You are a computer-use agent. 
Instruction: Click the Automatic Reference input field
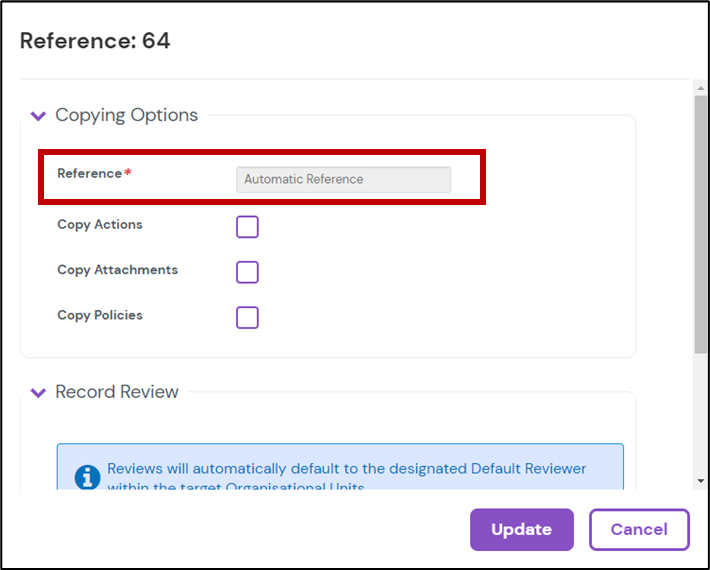click(343, 180)
